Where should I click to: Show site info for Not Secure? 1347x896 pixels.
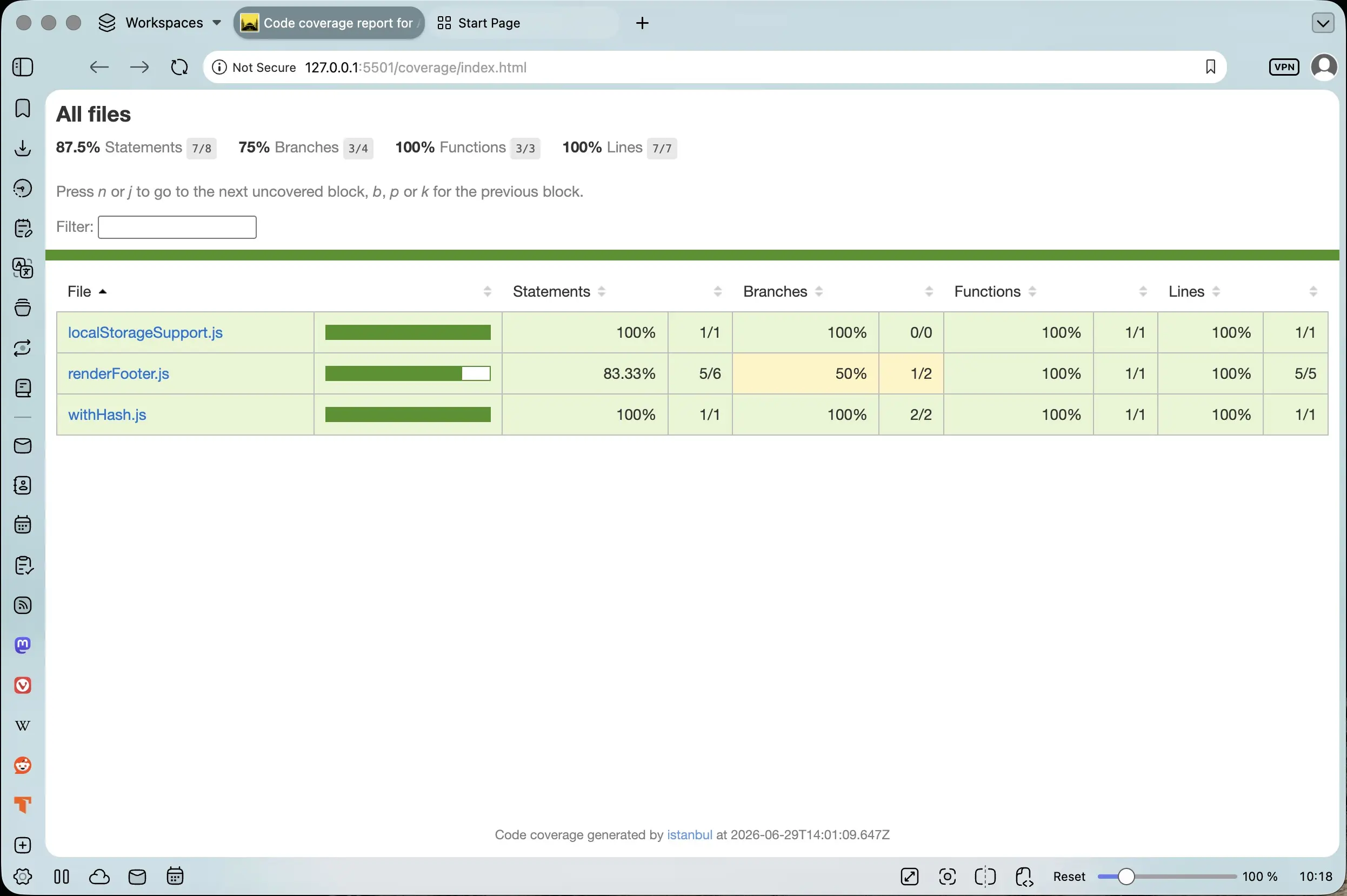coord(254,68)
